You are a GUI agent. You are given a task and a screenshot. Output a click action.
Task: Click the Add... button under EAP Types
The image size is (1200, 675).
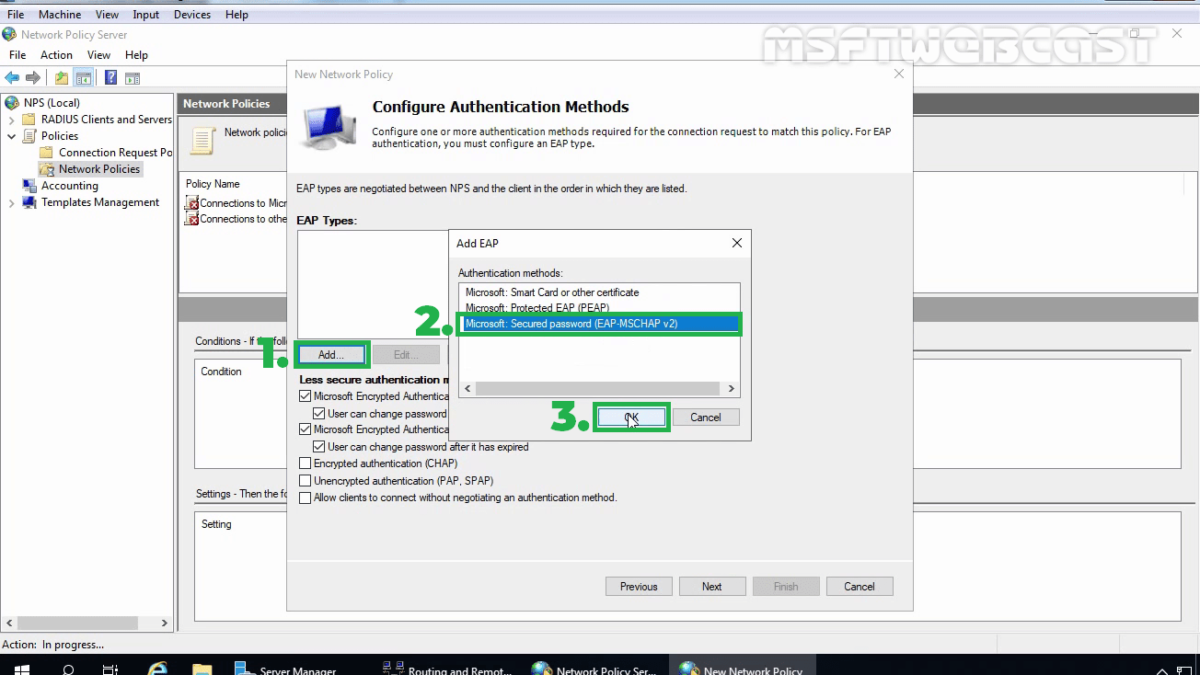[331, 355]
